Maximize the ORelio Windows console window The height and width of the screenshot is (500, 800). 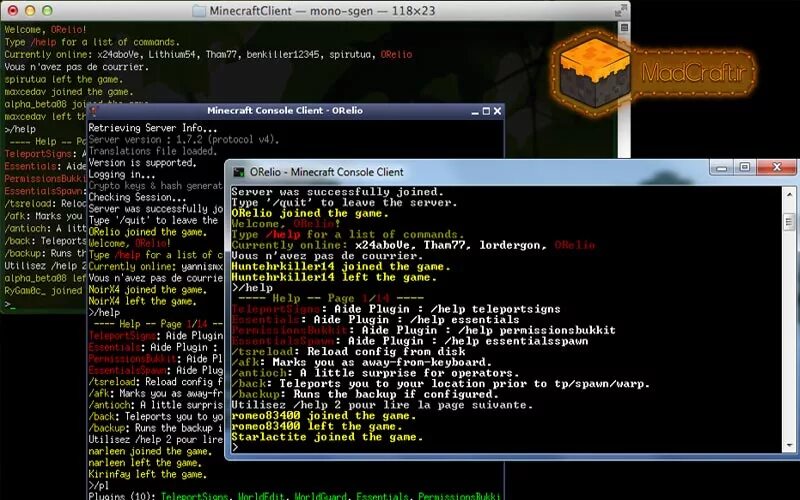[745, 167]
